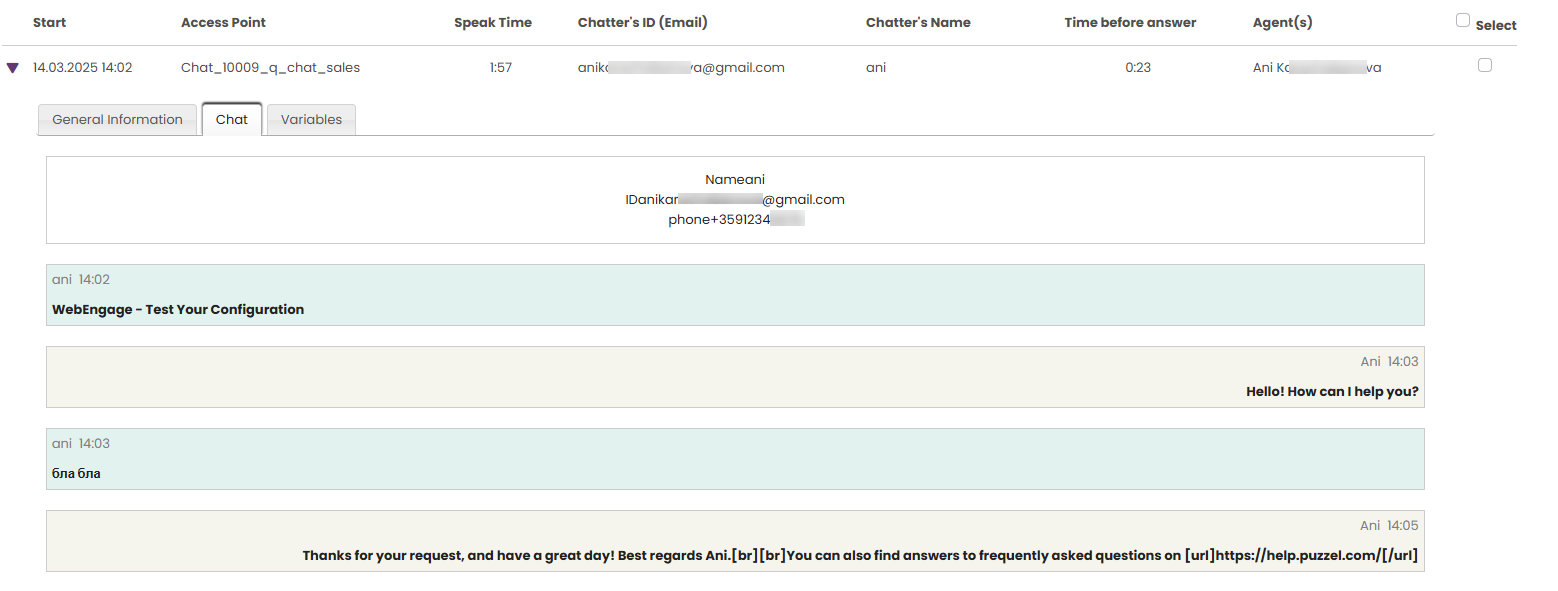Click the chatter's gmail address in row
Screen dimensions: 1558x591
680,68
